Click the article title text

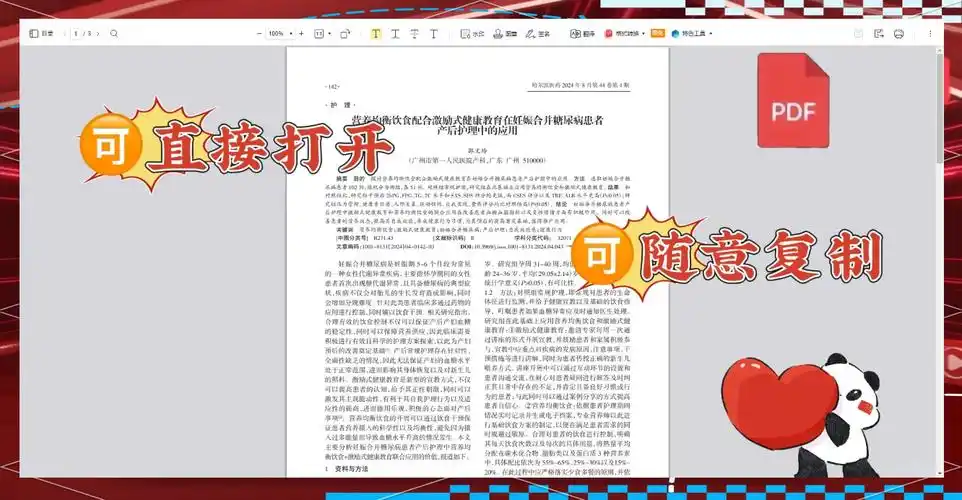click(477, 125)
